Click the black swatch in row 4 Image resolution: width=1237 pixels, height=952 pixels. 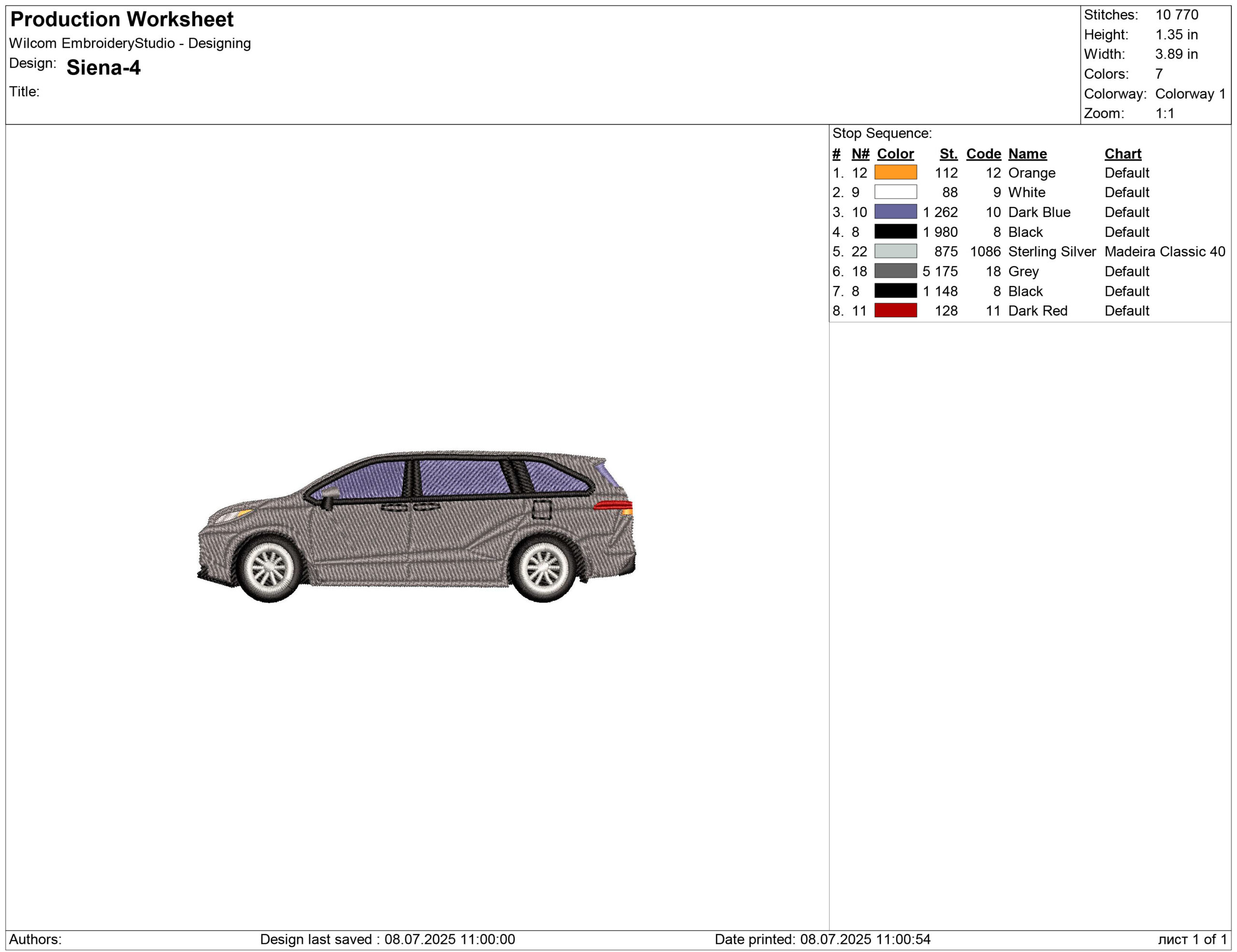click(895, 231)
